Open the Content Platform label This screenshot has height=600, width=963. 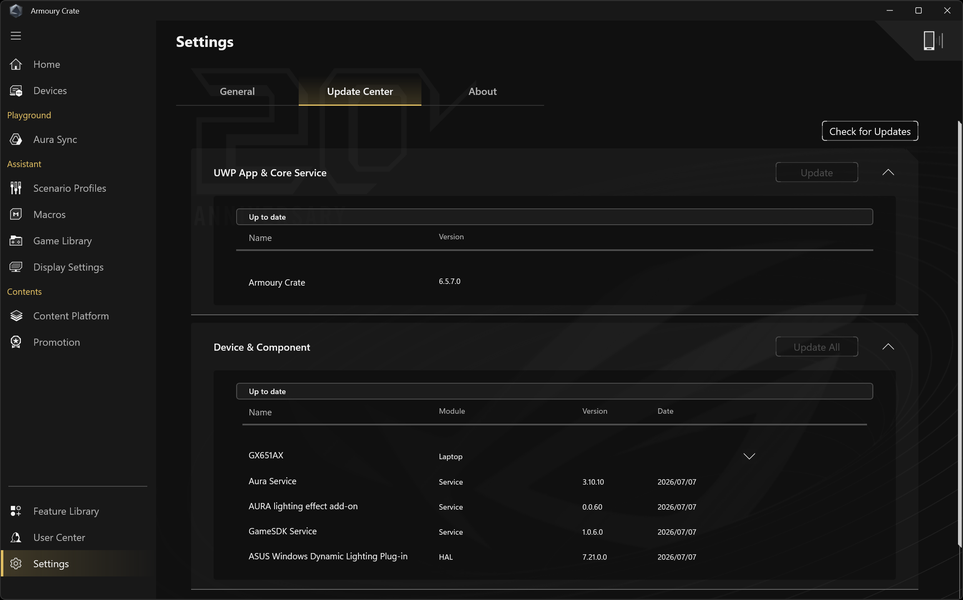click(71, 316)
